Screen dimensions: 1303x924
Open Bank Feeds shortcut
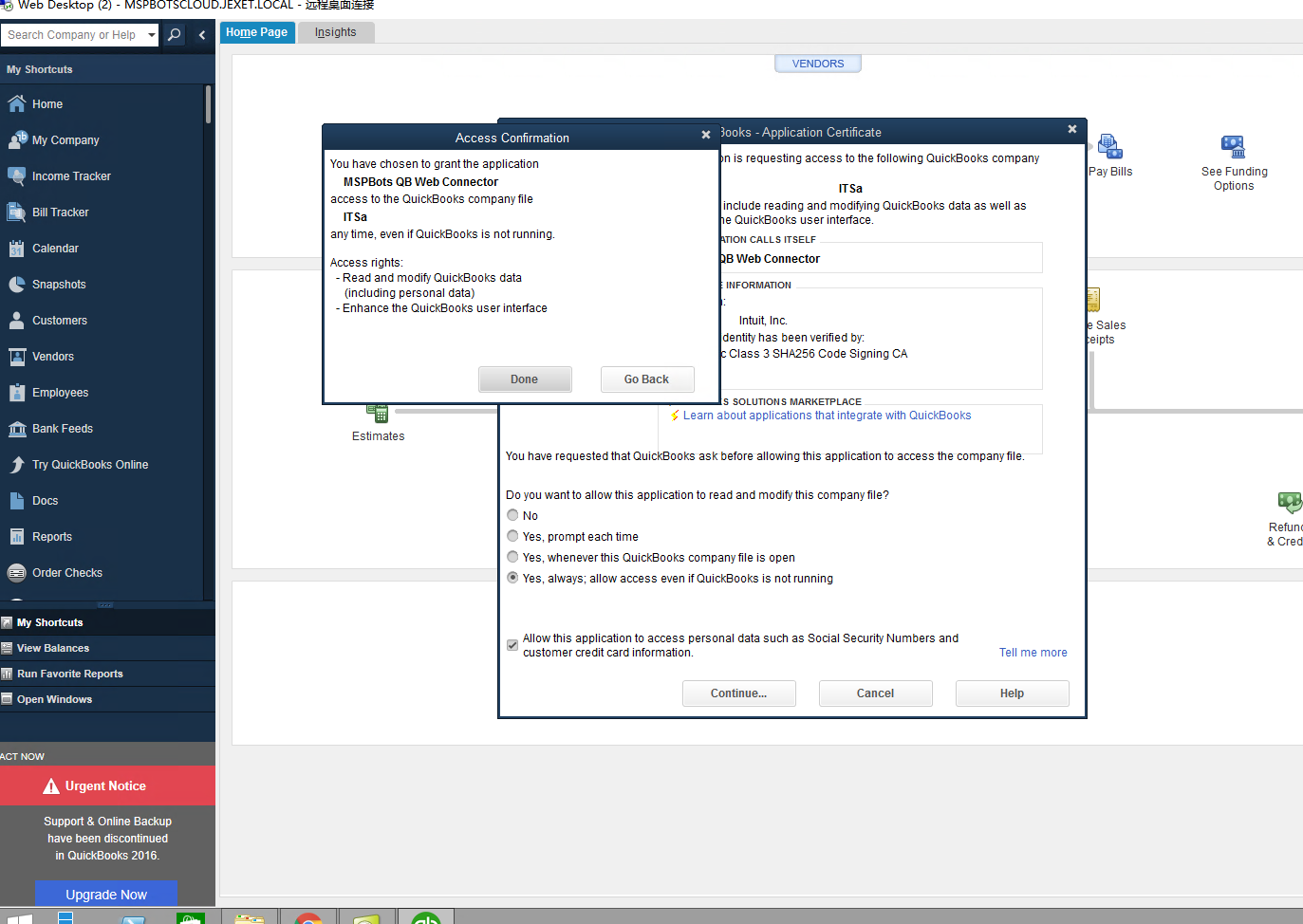(63, 429)
